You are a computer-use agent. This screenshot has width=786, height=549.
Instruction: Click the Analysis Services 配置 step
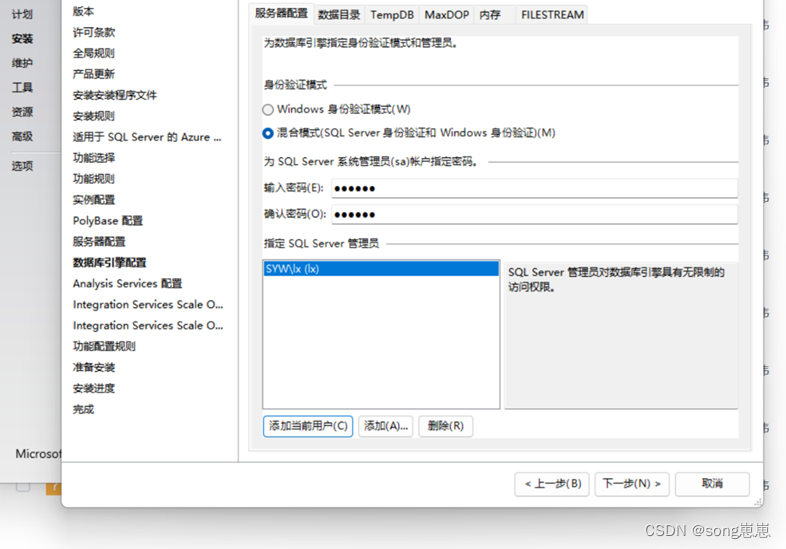(x=127, y=284)
